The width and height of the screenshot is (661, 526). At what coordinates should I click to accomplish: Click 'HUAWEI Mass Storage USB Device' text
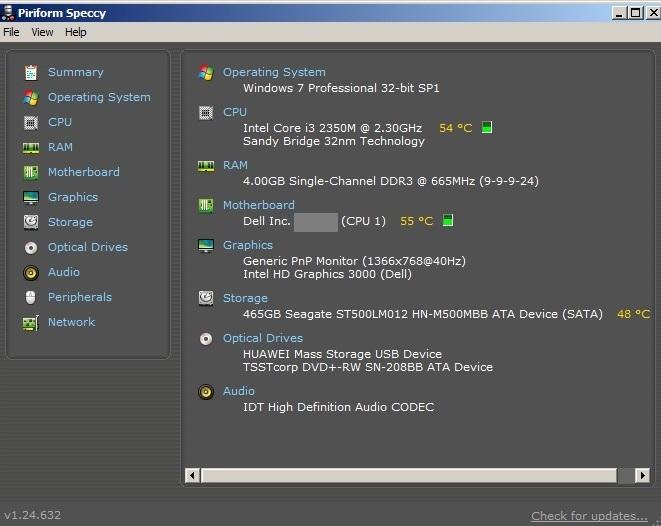tap(342, 354)
